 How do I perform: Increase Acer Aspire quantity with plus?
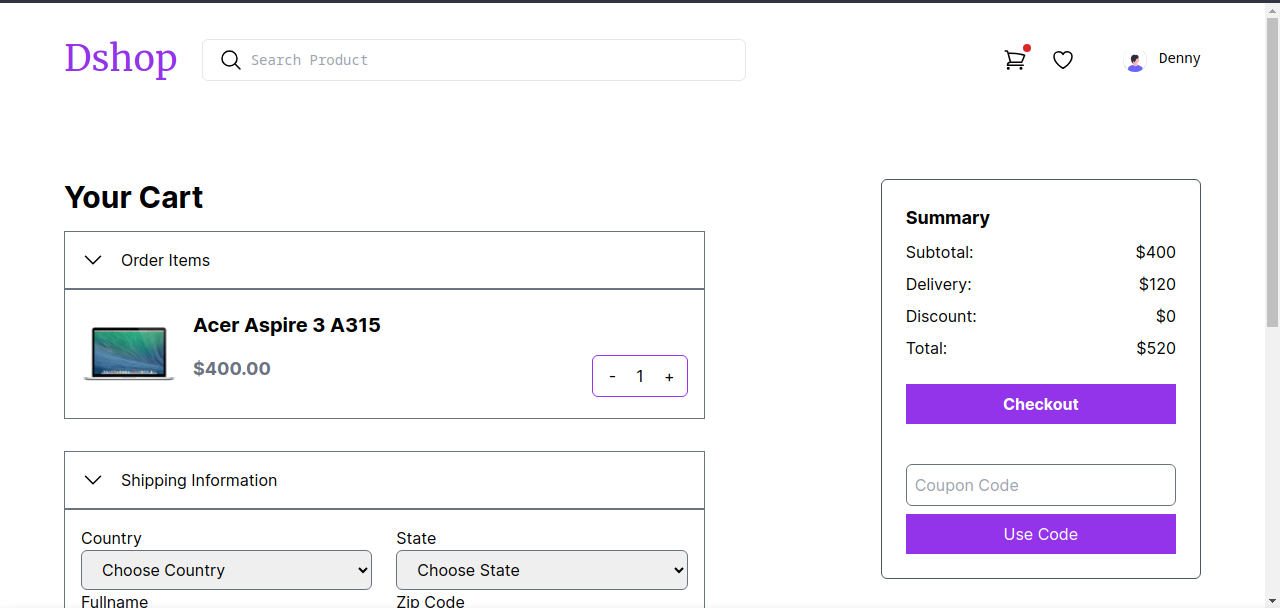pos(669,377)
